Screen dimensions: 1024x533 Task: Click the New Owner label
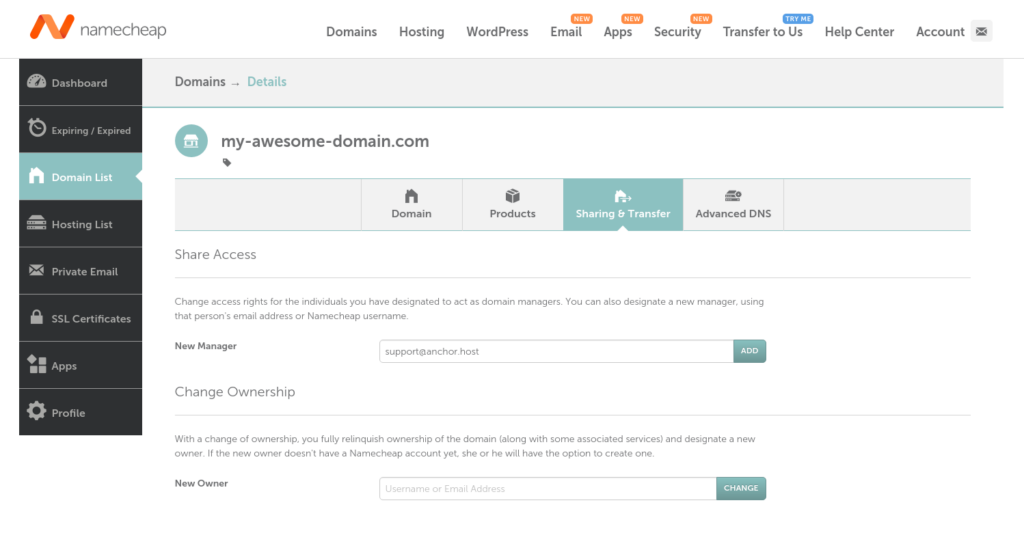(x=201, y=483)
